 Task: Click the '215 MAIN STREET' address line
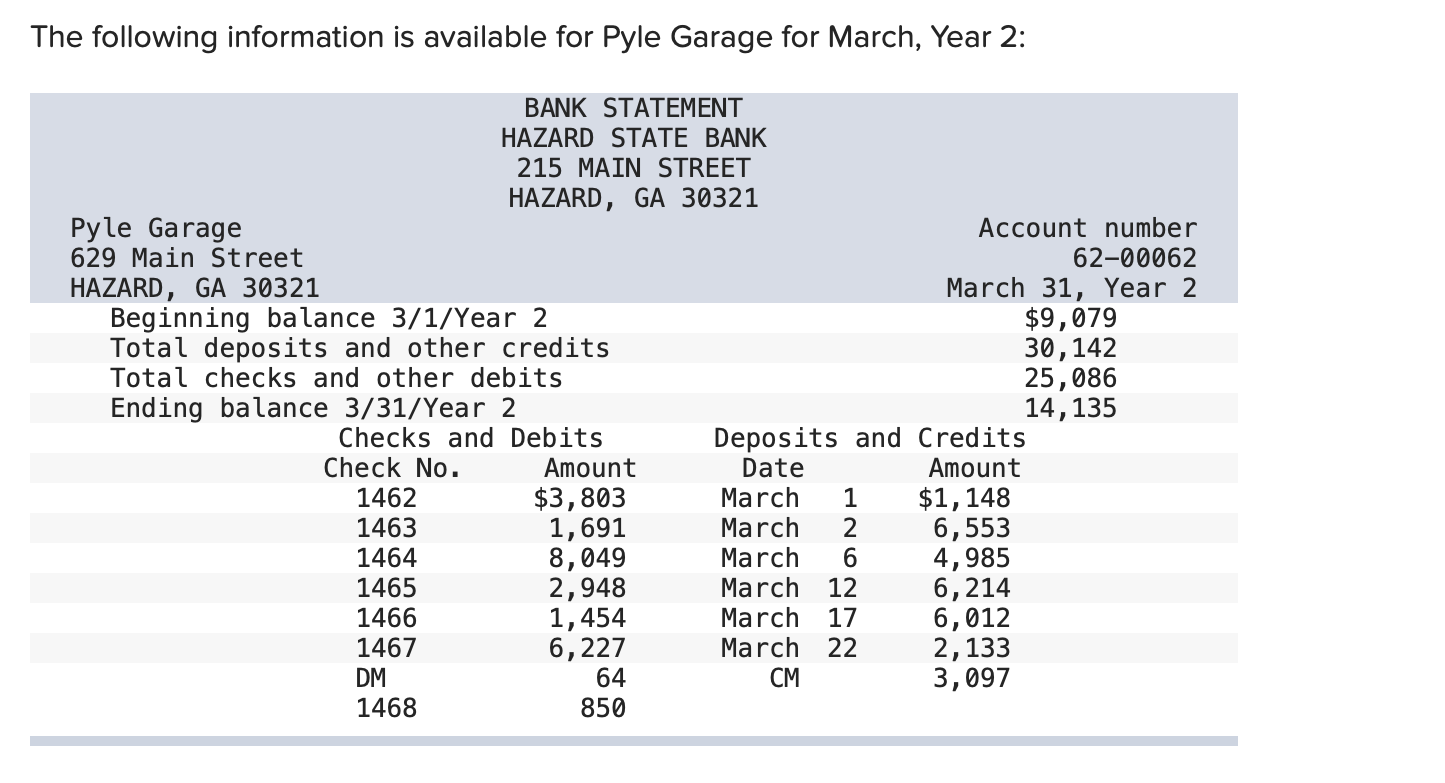(x=633, y=168)
